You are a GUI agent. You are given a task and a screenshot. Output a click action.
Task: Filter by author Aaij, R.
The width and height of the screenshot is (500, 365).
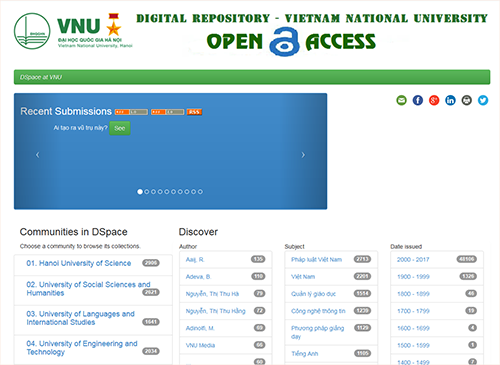tap(195, 260)
